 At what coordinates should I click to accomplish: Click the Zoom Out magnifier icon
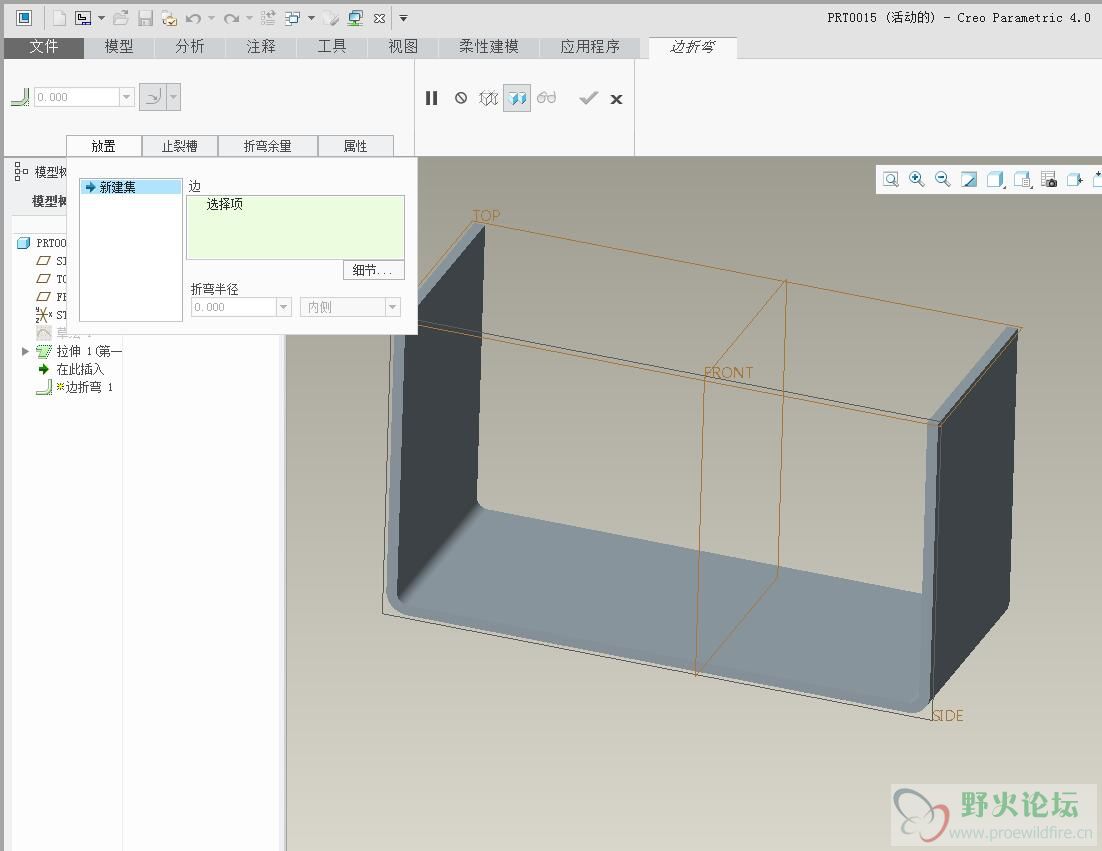click(942, 179)
